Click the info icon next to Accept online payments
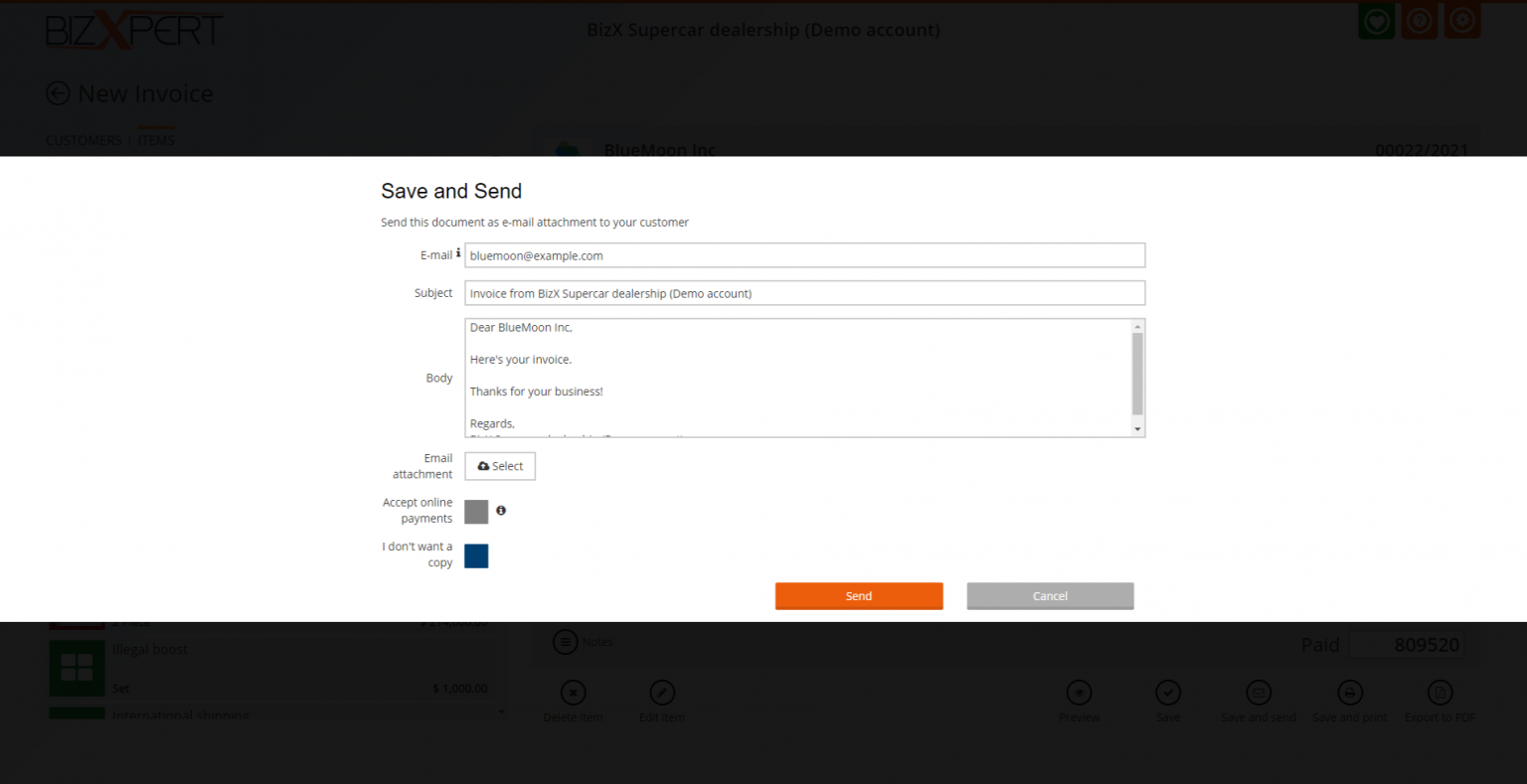Screen dimensions: 1527x784 501,510
